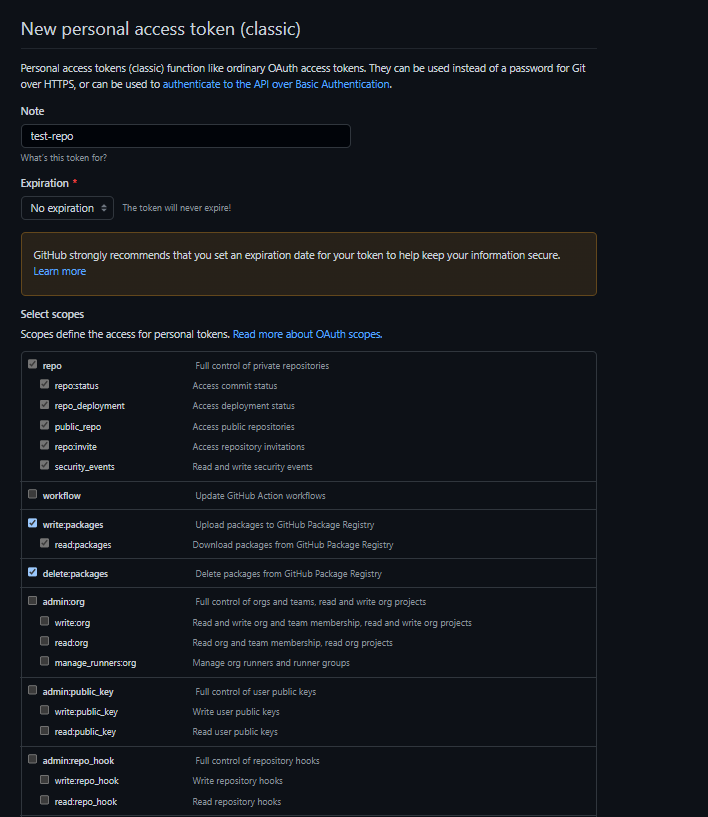Open the No expiration dropdown
This screenshot has height=817, width=708.
tap(67, 208)
